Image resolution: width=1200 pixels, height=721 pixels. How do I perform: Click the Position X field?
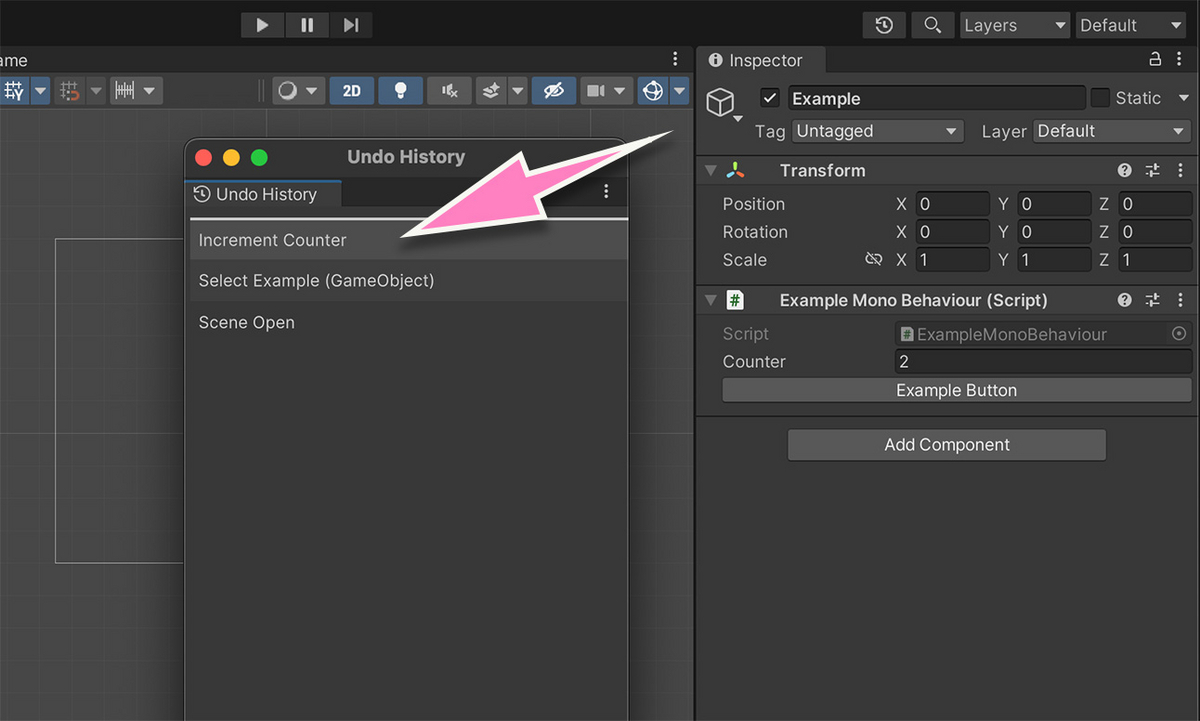tap(952, 204)
